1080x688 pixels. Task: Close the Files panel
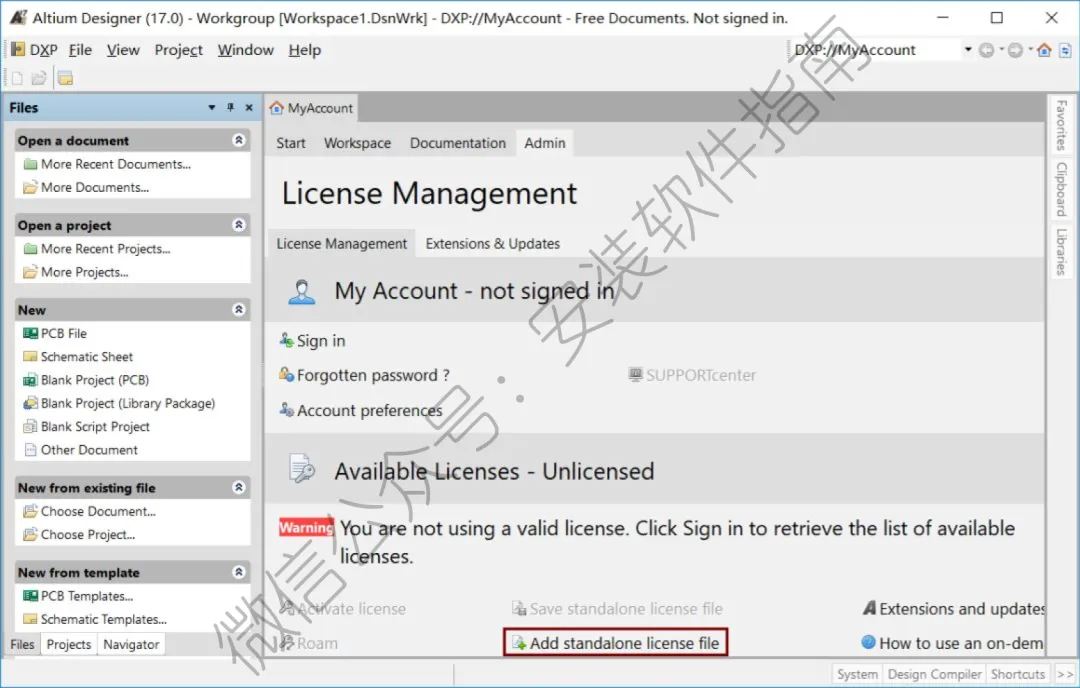click(x=249, y=107)
